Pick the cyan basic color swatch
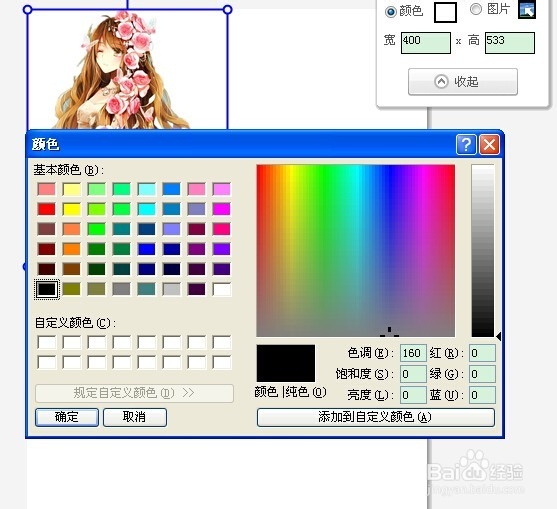The height and width of the screenshot is (509, 557). tap(146, 209)
